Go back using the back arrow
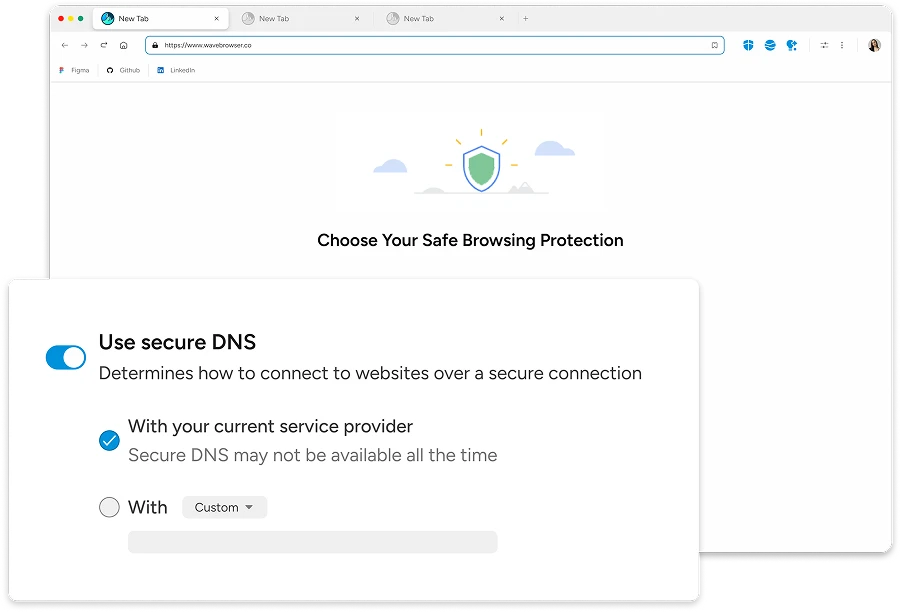This screenshot has width=900, height=612. tap(63, 45)
